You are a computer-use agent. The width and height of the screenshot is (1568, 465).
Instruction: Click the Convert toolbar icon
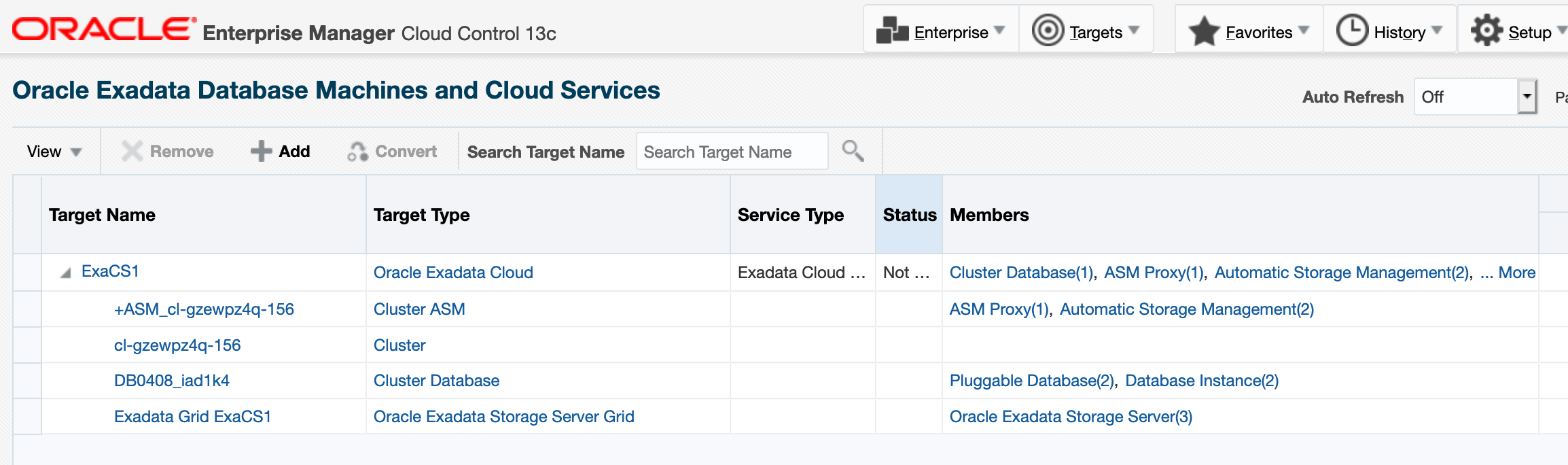(357, 151)
